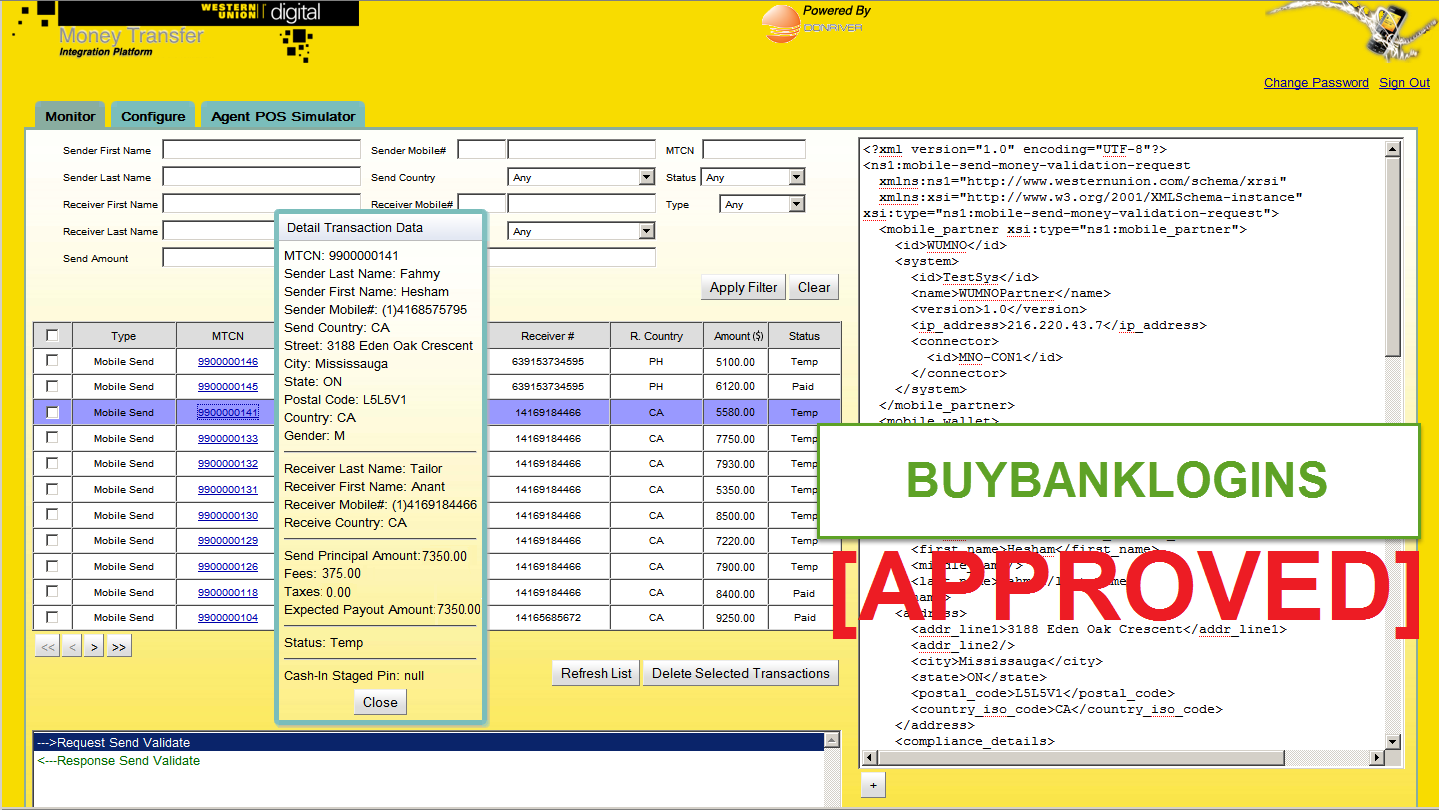The image size is (1439, 810).
Task: Open the Configure tab
Action: [153, 116]
